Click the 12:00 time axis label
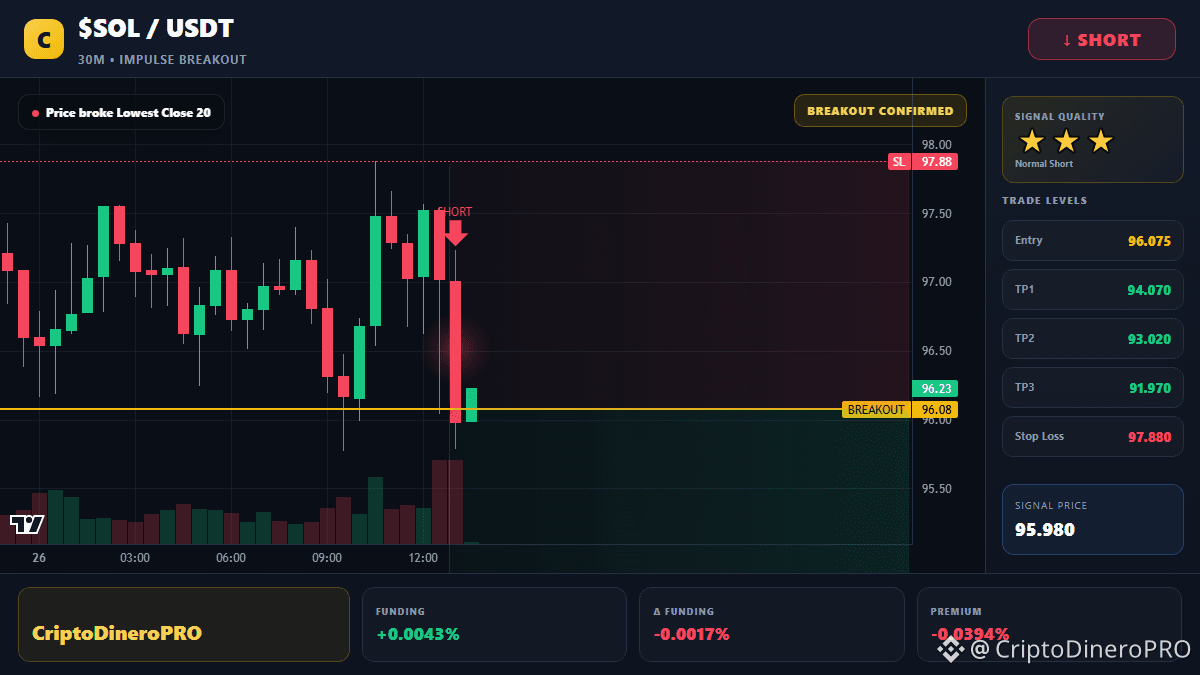Screen dimensions: 1200x675 423,558
